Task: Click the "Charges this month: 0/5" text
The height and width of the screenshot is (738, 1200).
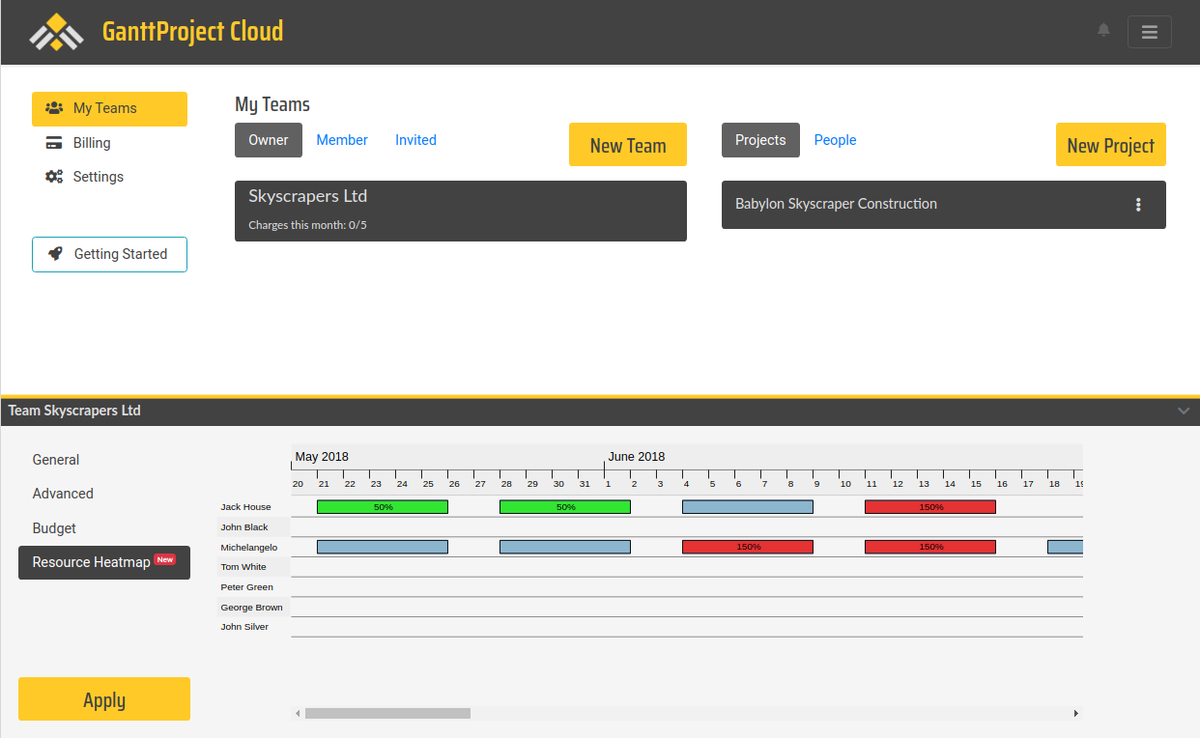Action: (308, 225)
